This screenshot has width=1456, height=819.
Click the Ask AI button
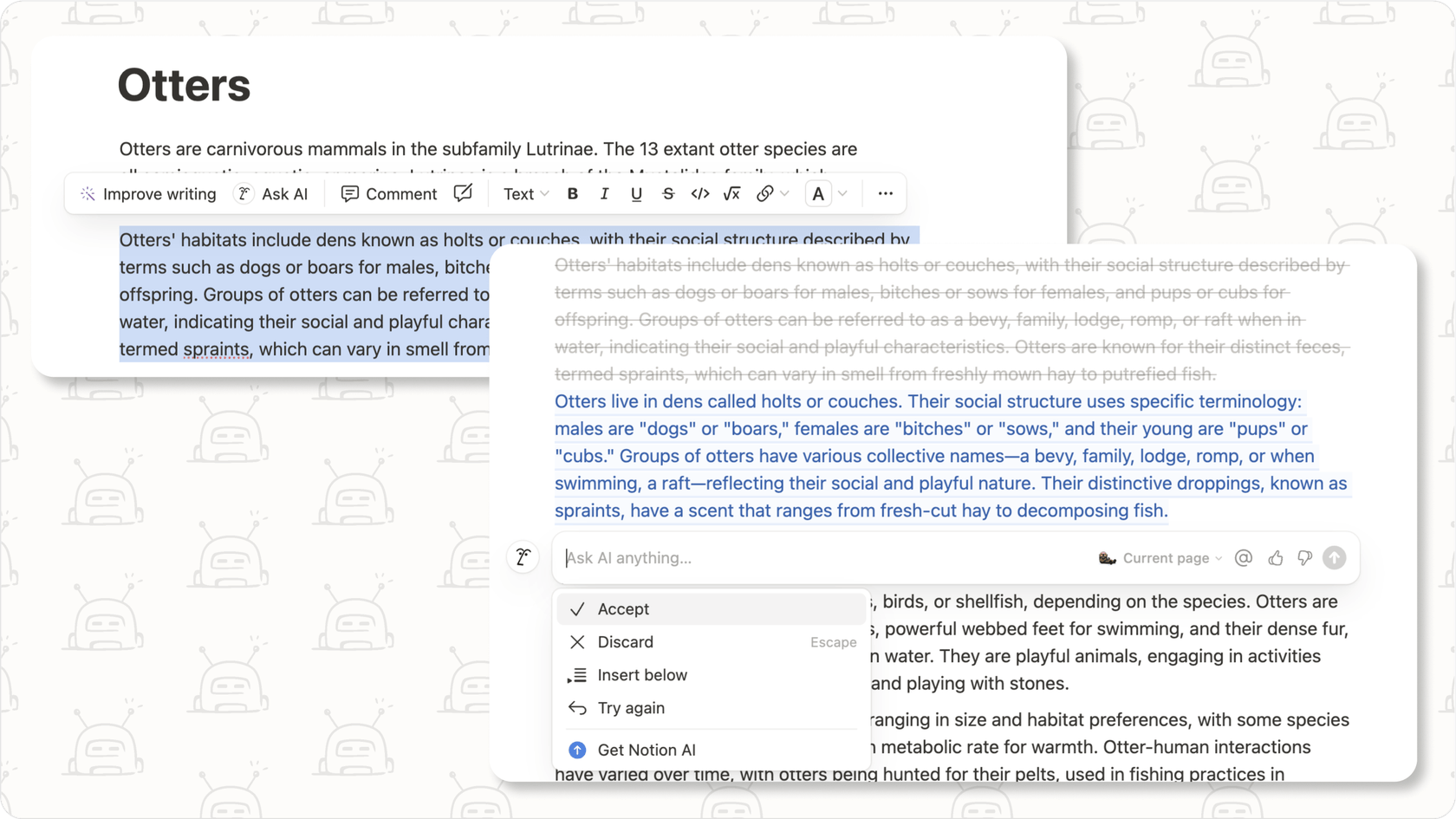click(271, 193)
